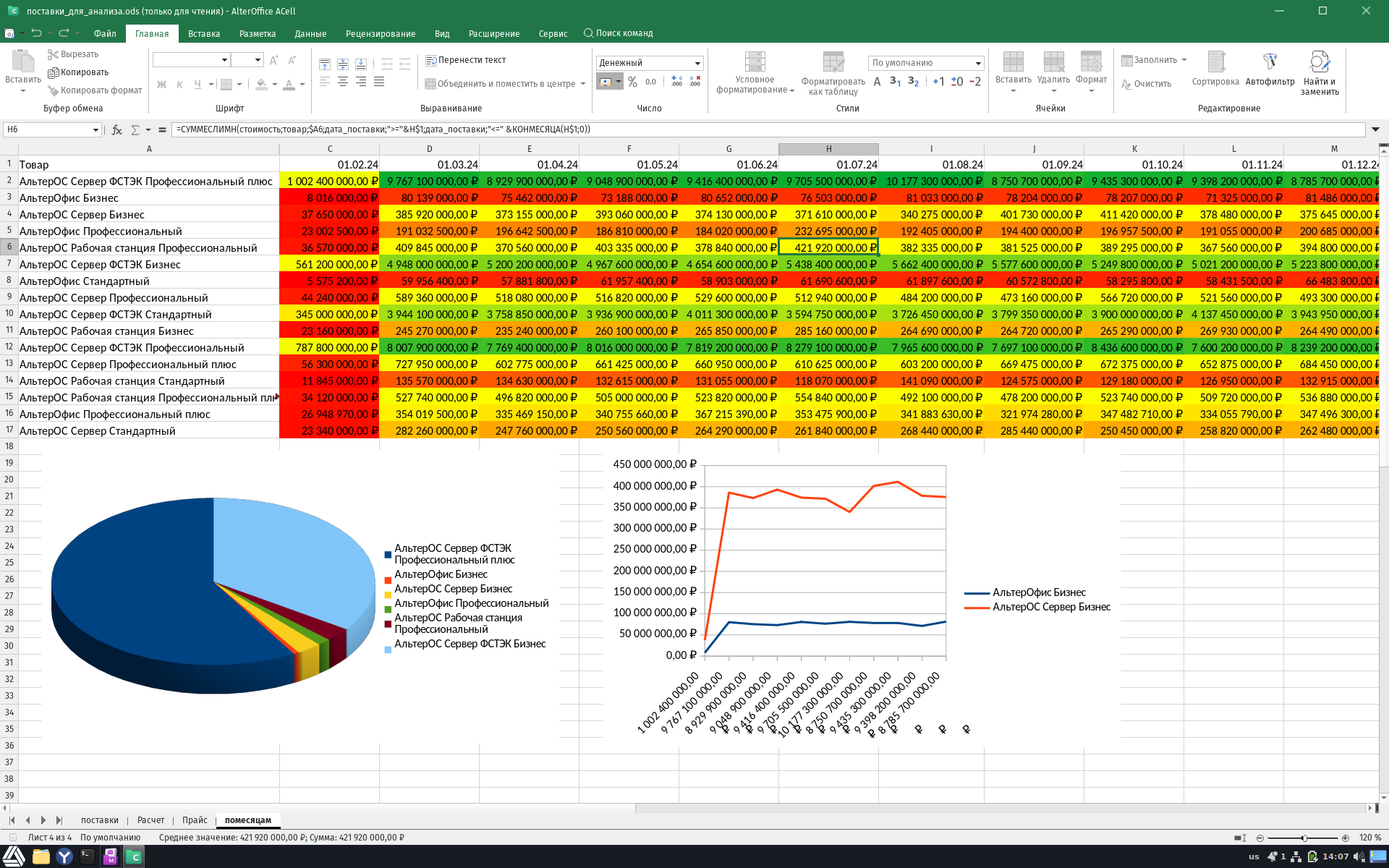
Task: Open the Расчет sheet tab
Action: point(151,820)
